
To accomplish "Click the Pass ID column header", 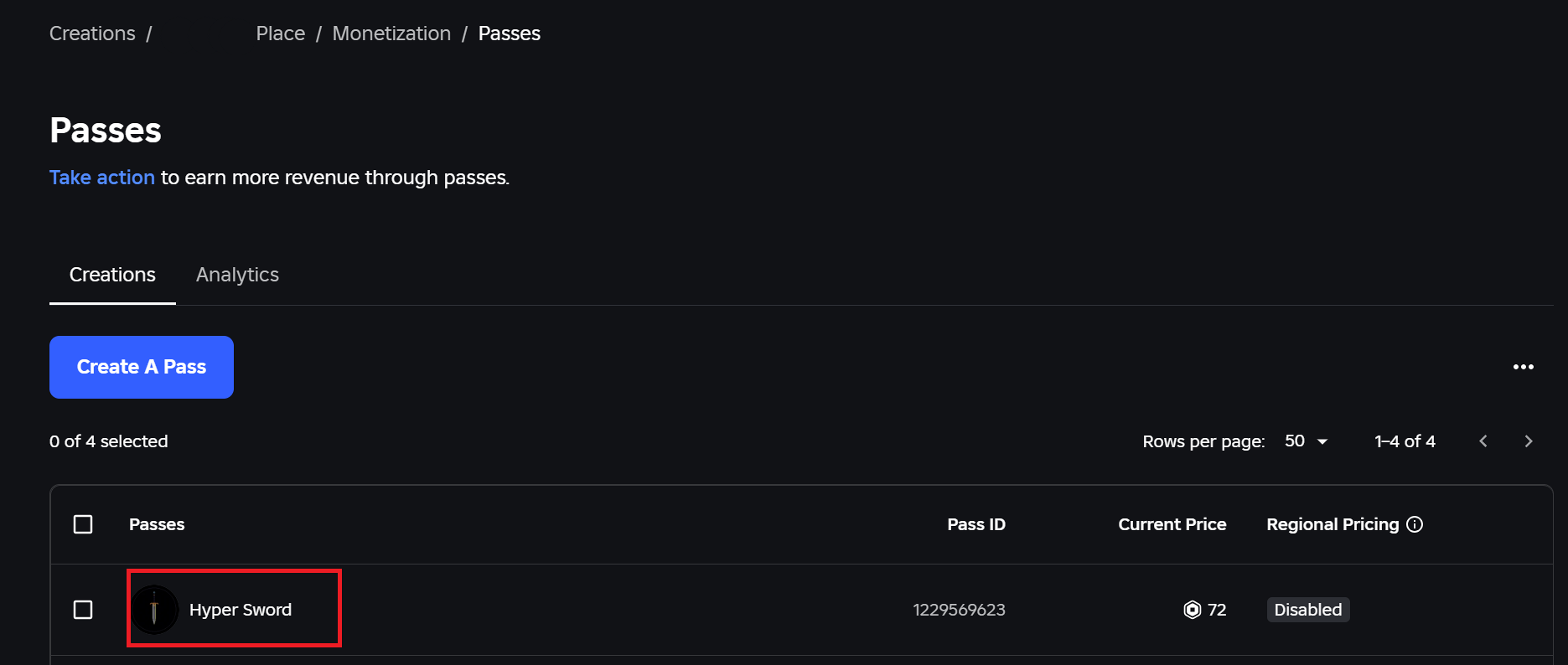I will (975, 524).
